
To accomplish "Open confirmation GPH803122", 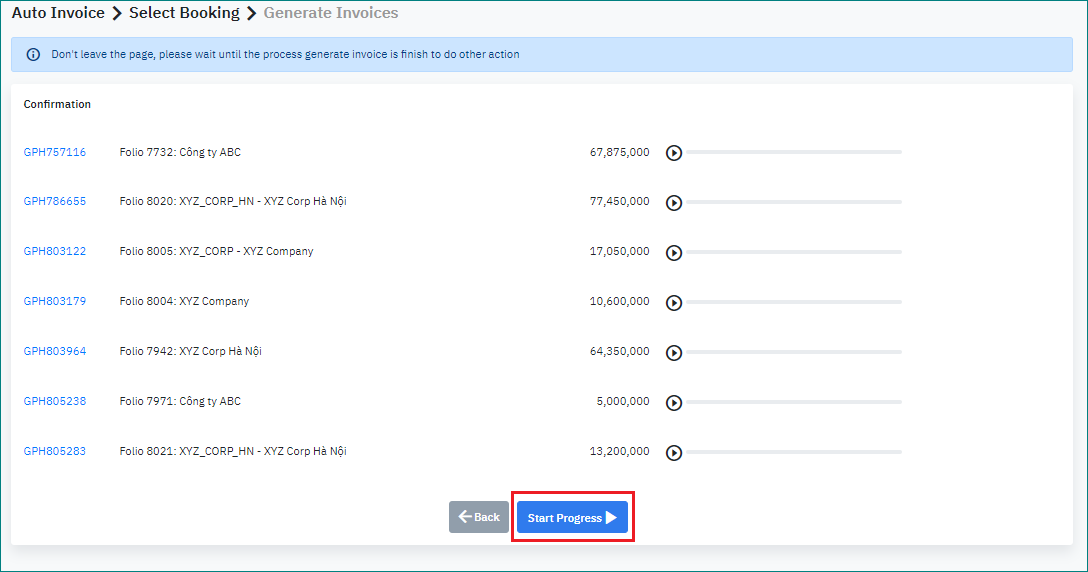I will click(55, 251).
